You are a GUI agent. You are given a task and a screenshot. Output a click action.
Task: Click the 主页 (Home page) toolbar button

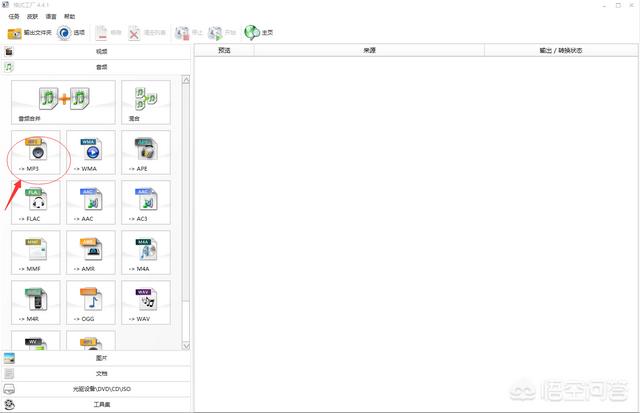[x=259, y=33]
